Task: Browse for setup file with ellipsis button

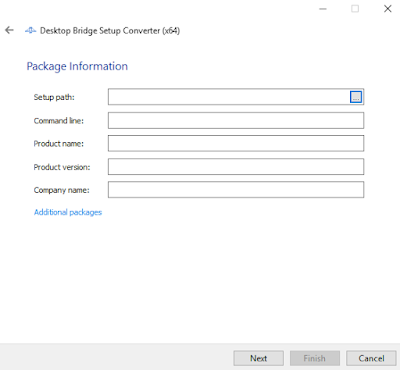Action: (x=356, y=97)
